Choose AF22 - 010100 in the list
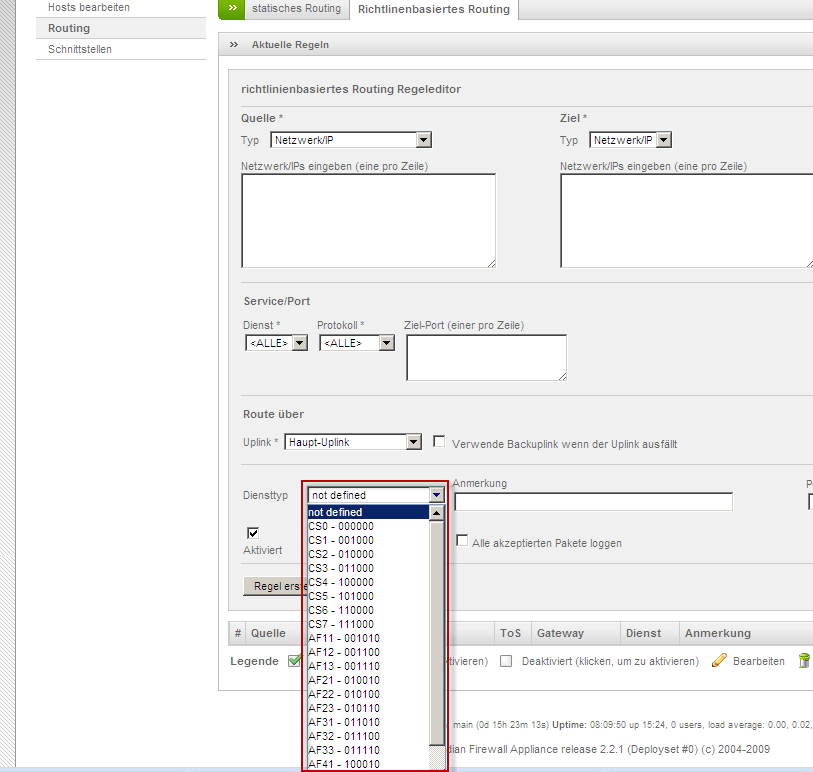The image size is (813, 772). (343, 694)
